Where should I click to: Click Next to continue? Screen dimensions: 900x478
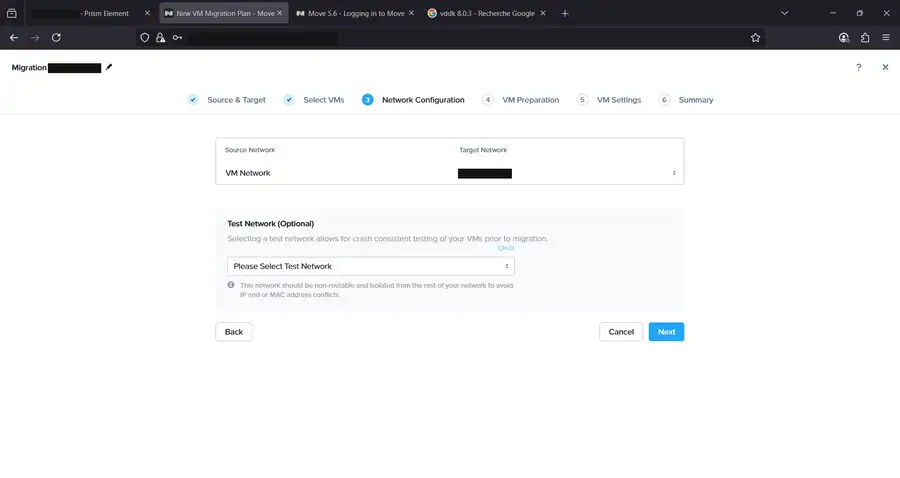pos(666,332)
